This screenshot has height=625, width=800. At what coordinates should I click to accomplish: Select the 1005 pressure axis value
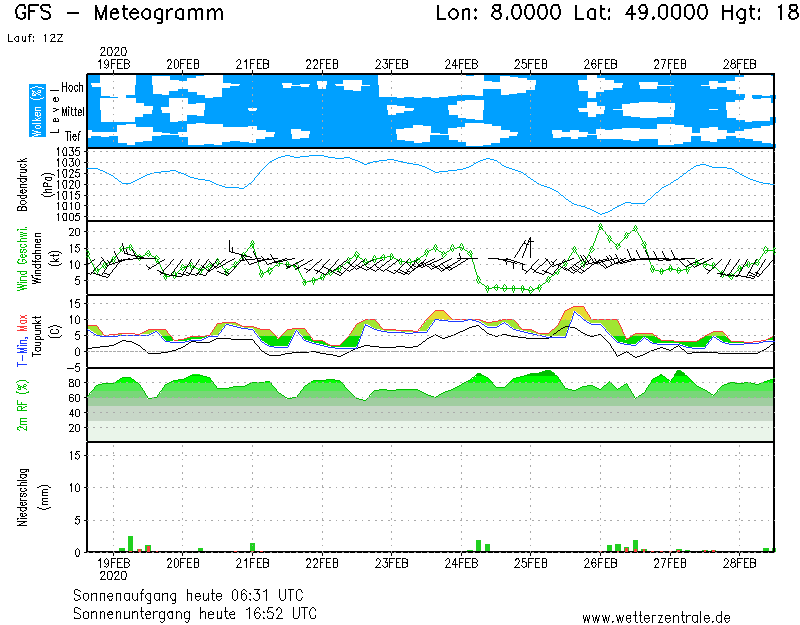(x=68, y=217)
